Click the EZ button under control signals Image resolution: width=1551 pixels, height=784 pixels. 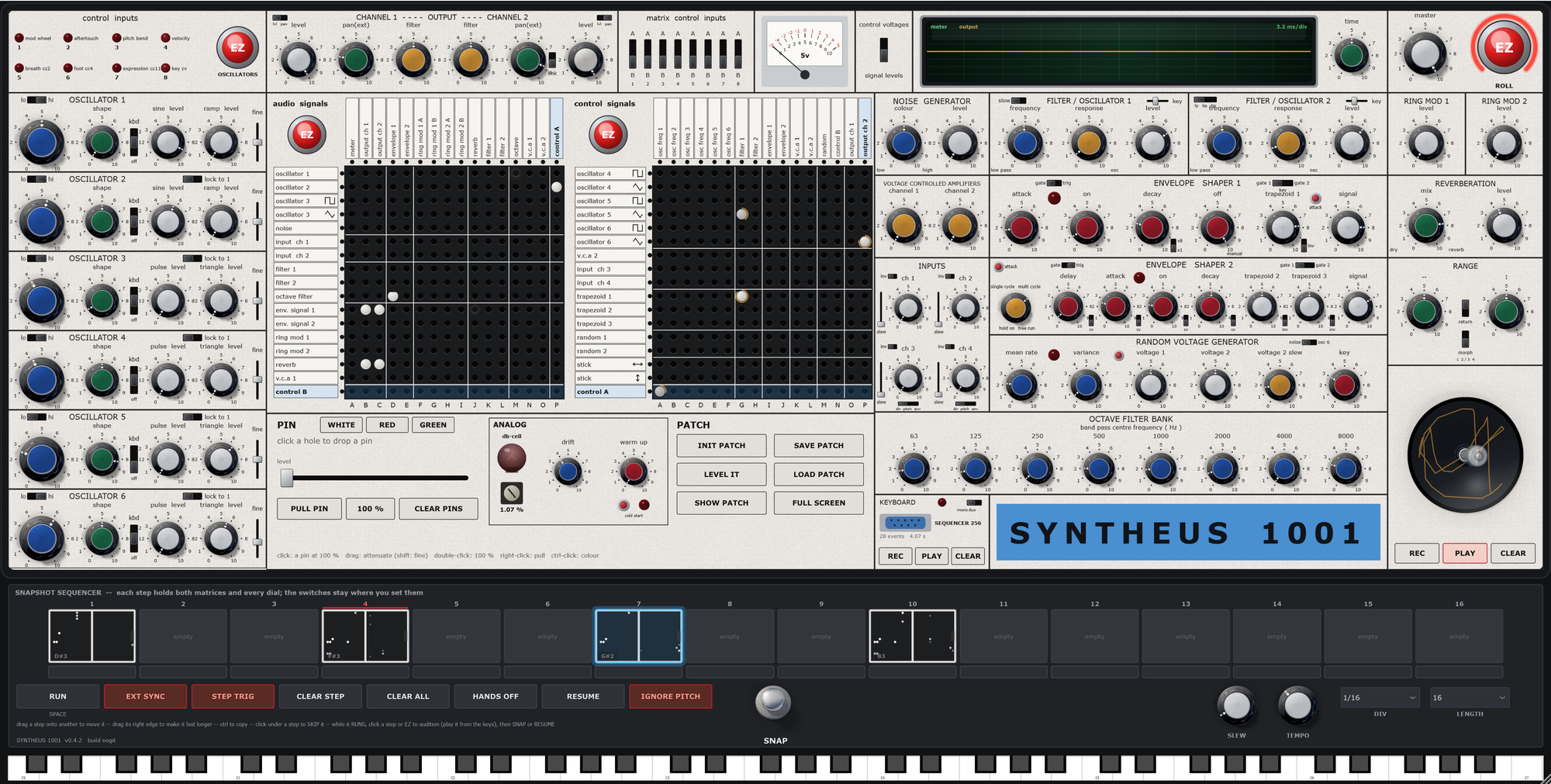(x=608, y=134)
